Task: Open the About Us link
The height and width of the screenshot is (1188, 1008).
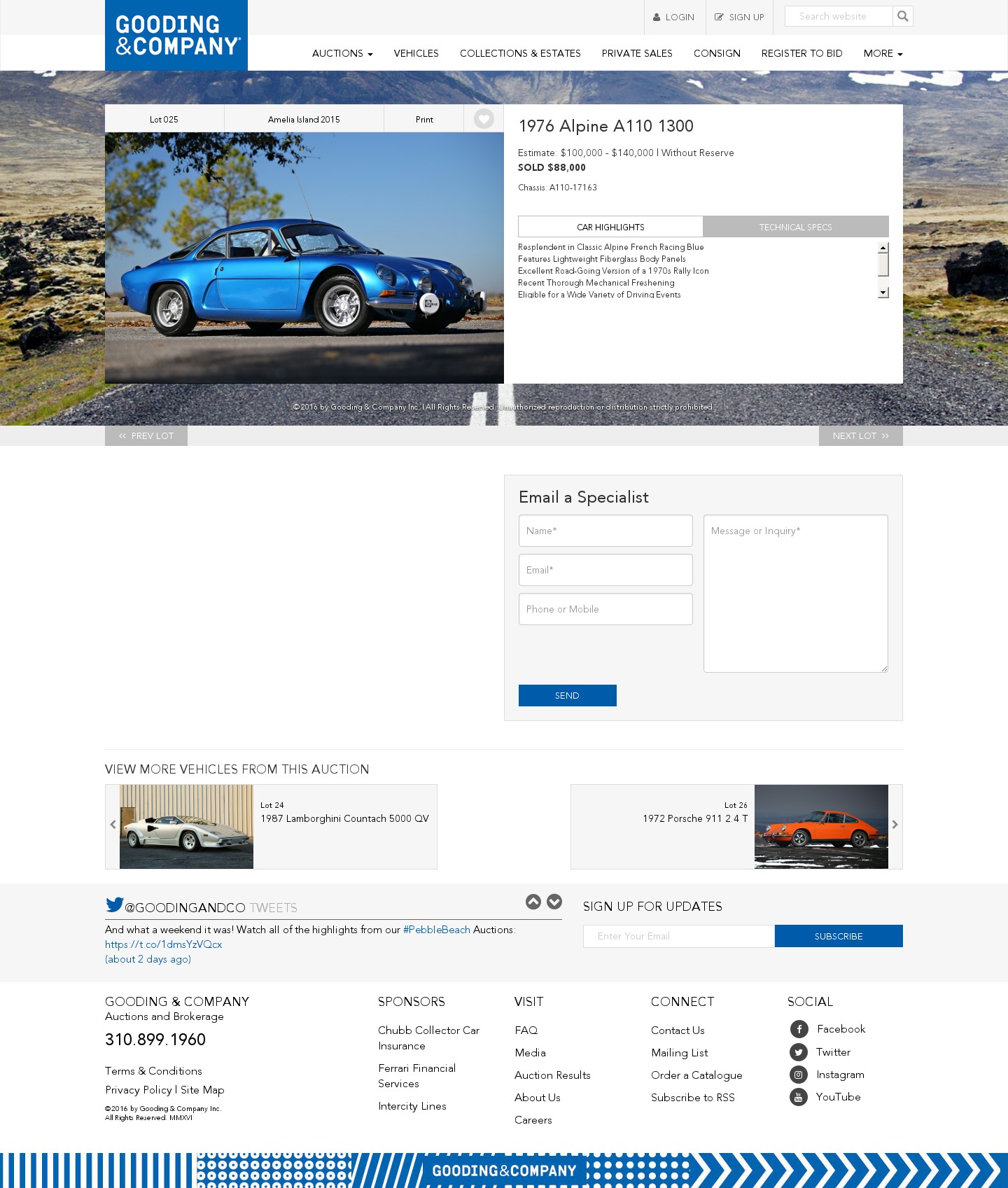Action: [x=538, y=1098]
